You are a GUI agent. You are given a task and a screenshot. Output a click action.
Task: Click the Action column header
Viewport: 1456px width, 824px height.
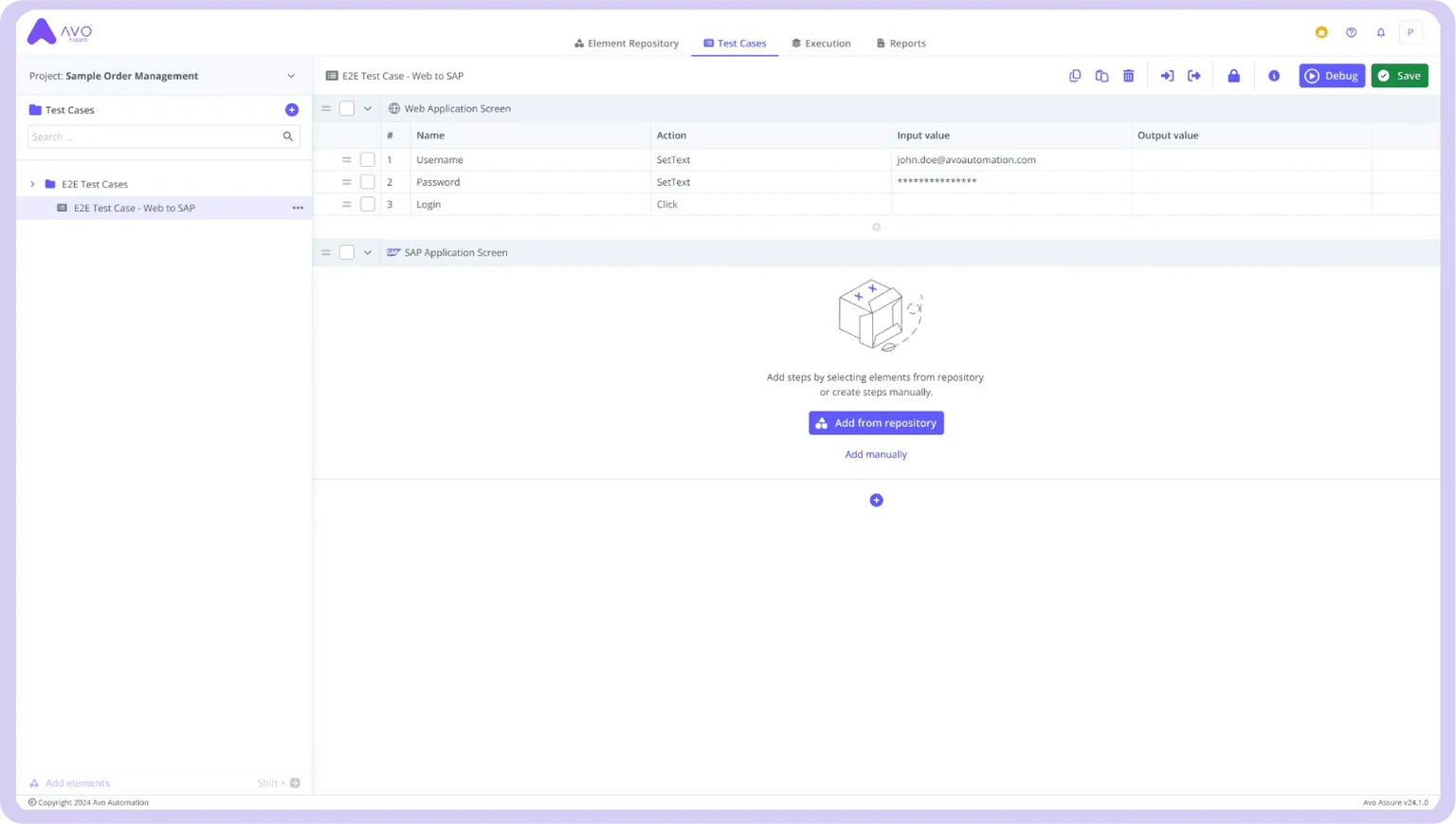coord(671,136)
